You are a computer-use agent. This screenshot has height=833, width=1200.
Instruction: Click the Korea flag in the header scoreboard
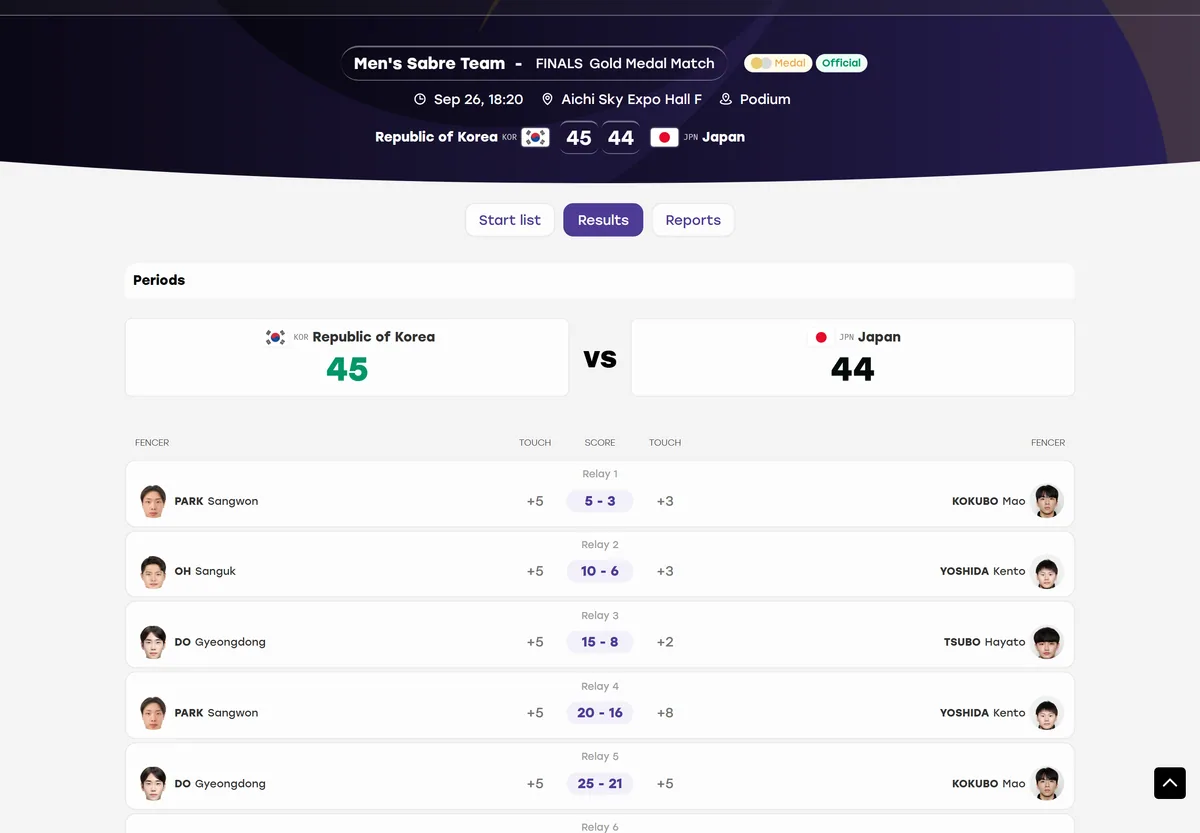point(535,137)
